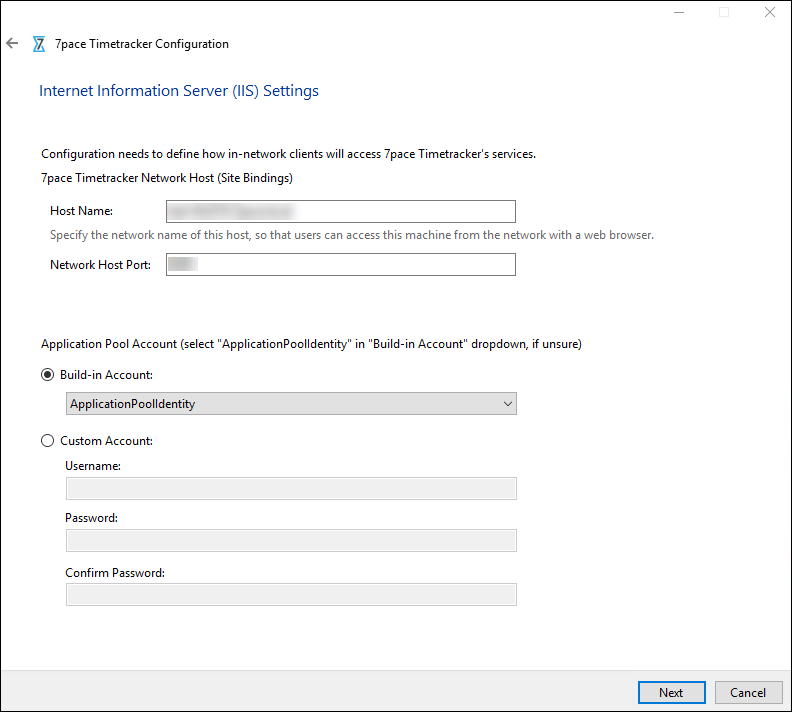Click '7pace Timetracker Network Host (Site Bindings)' text
The height and width of the screenshot is (712, 792).
point(167,178)
